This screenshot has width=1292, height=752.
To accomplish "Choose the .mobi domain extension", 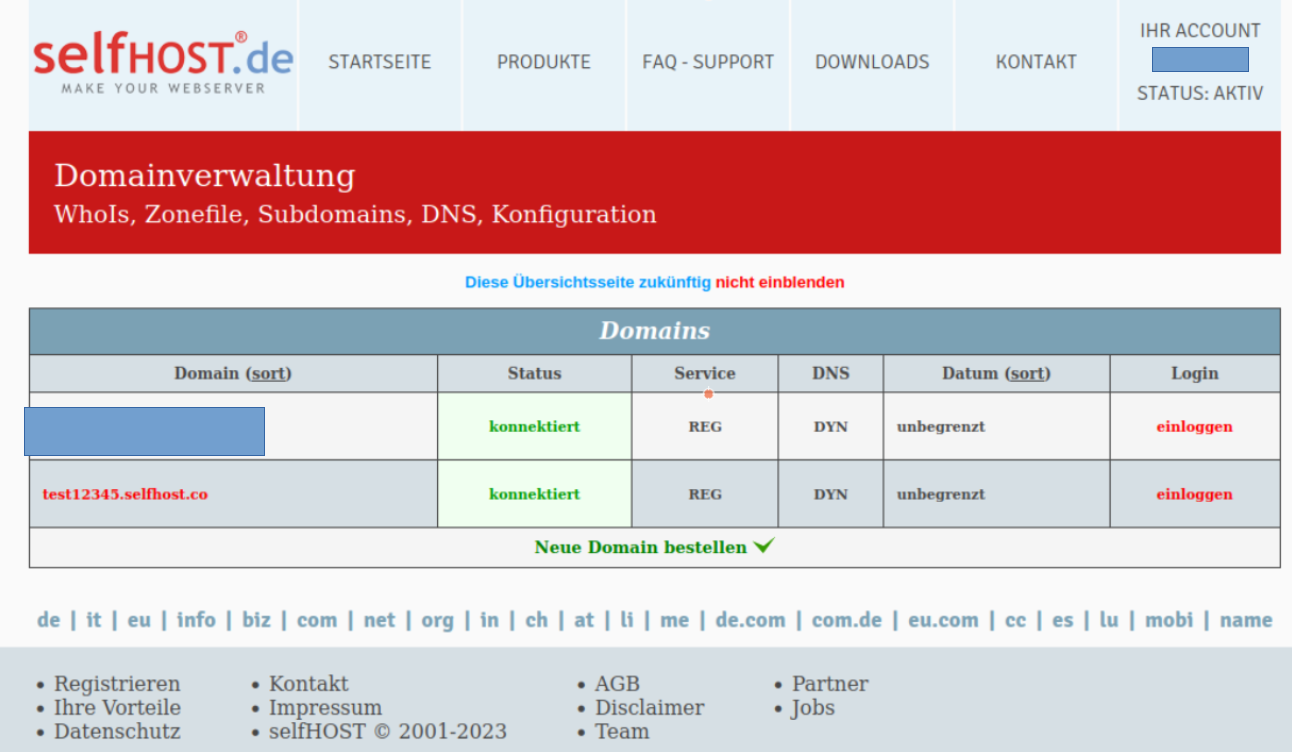I will coord(1169,620).
